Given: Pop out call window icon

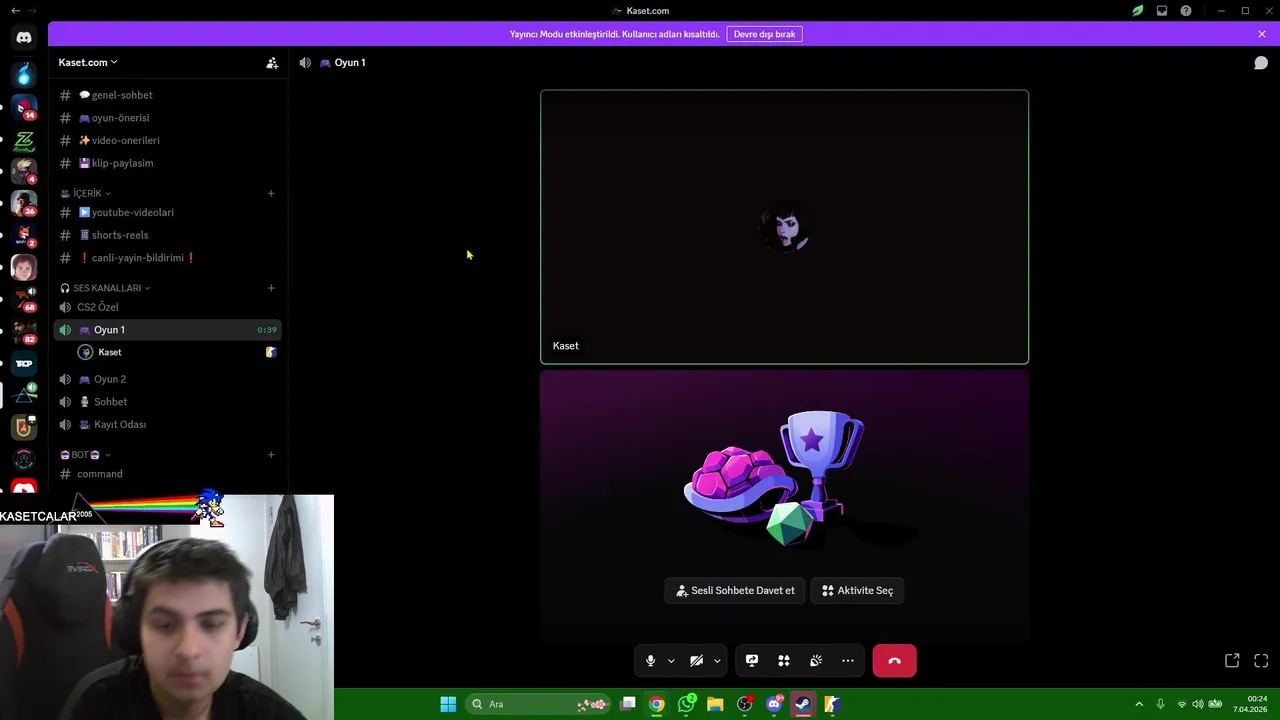Looking at the screenshot, I should coord(1232,661).
